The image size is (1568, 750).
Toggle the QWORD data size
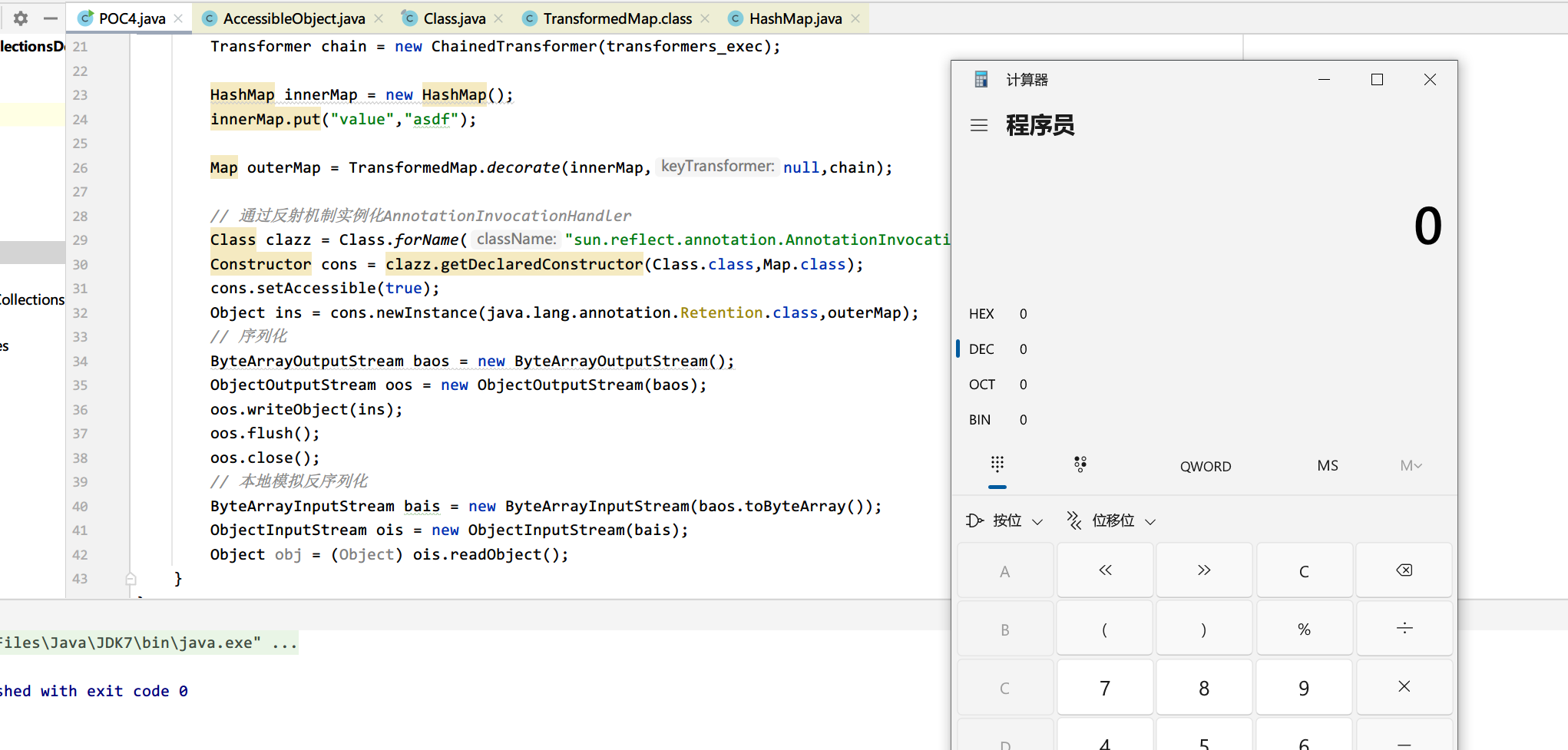pyautogui.click(x=1206, y=466)
